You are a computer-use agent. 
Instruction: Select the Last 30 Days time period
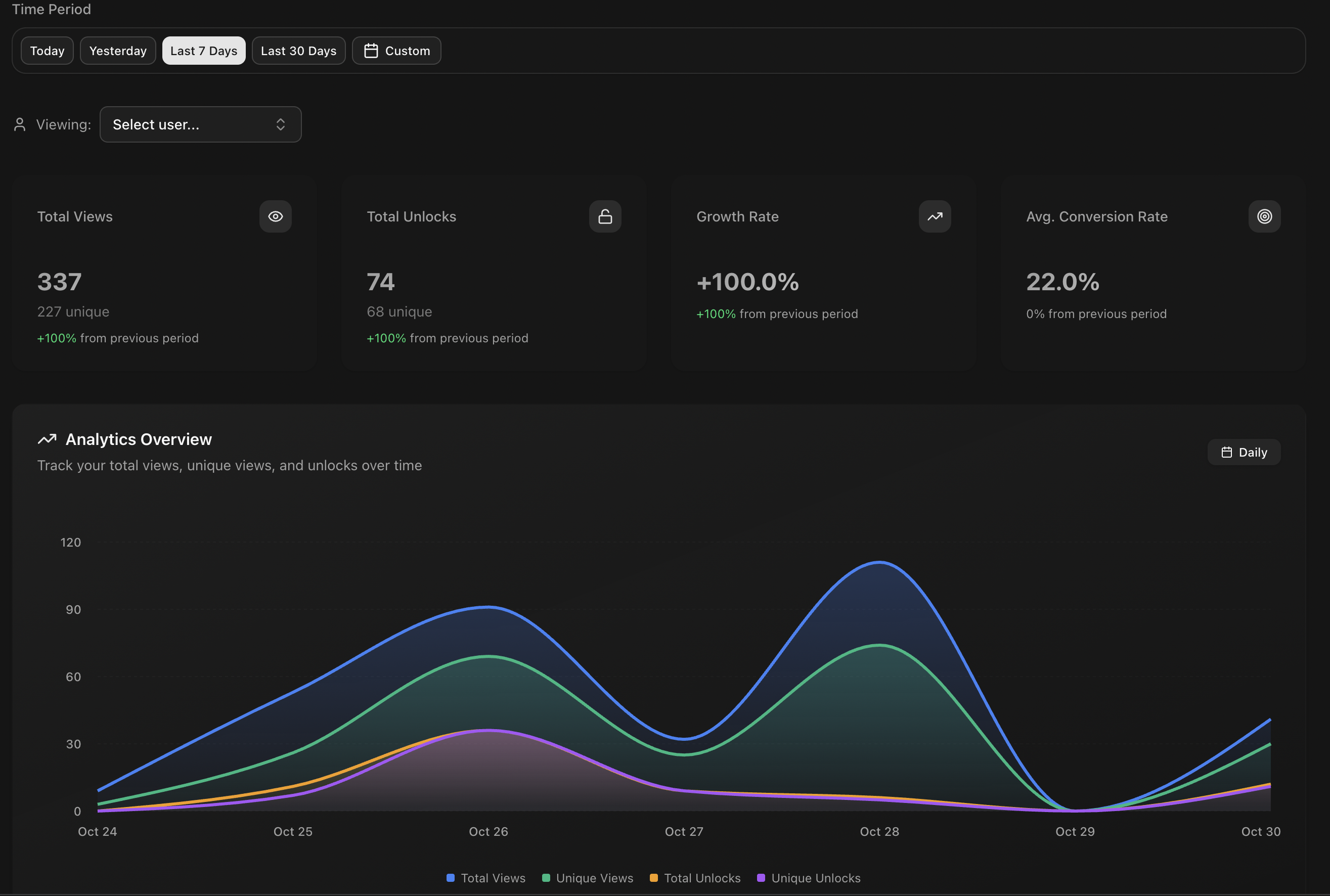click(x=298, y=50)
